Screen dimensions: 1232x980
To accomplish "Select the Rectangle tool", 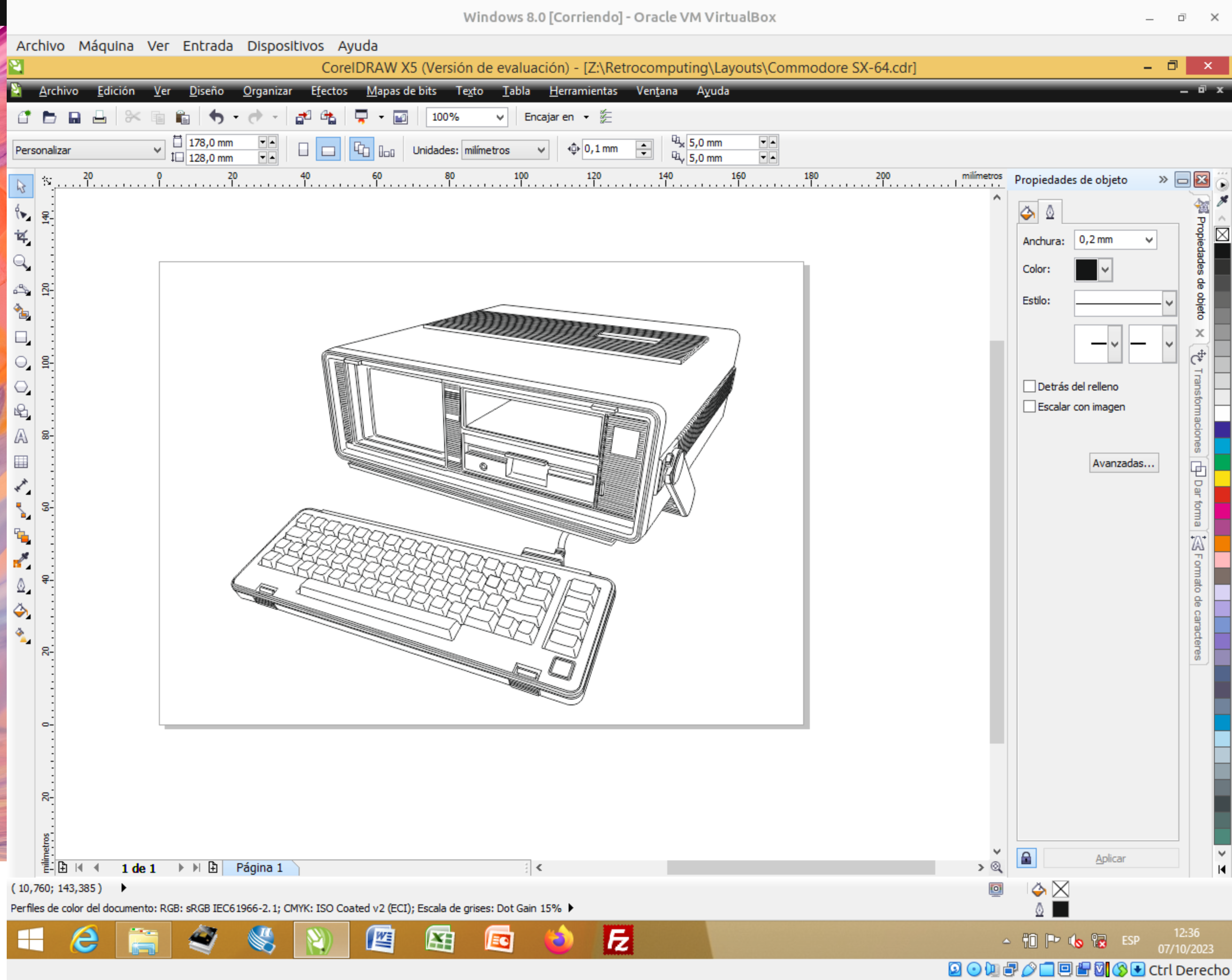I will click(x=22, y=337).
